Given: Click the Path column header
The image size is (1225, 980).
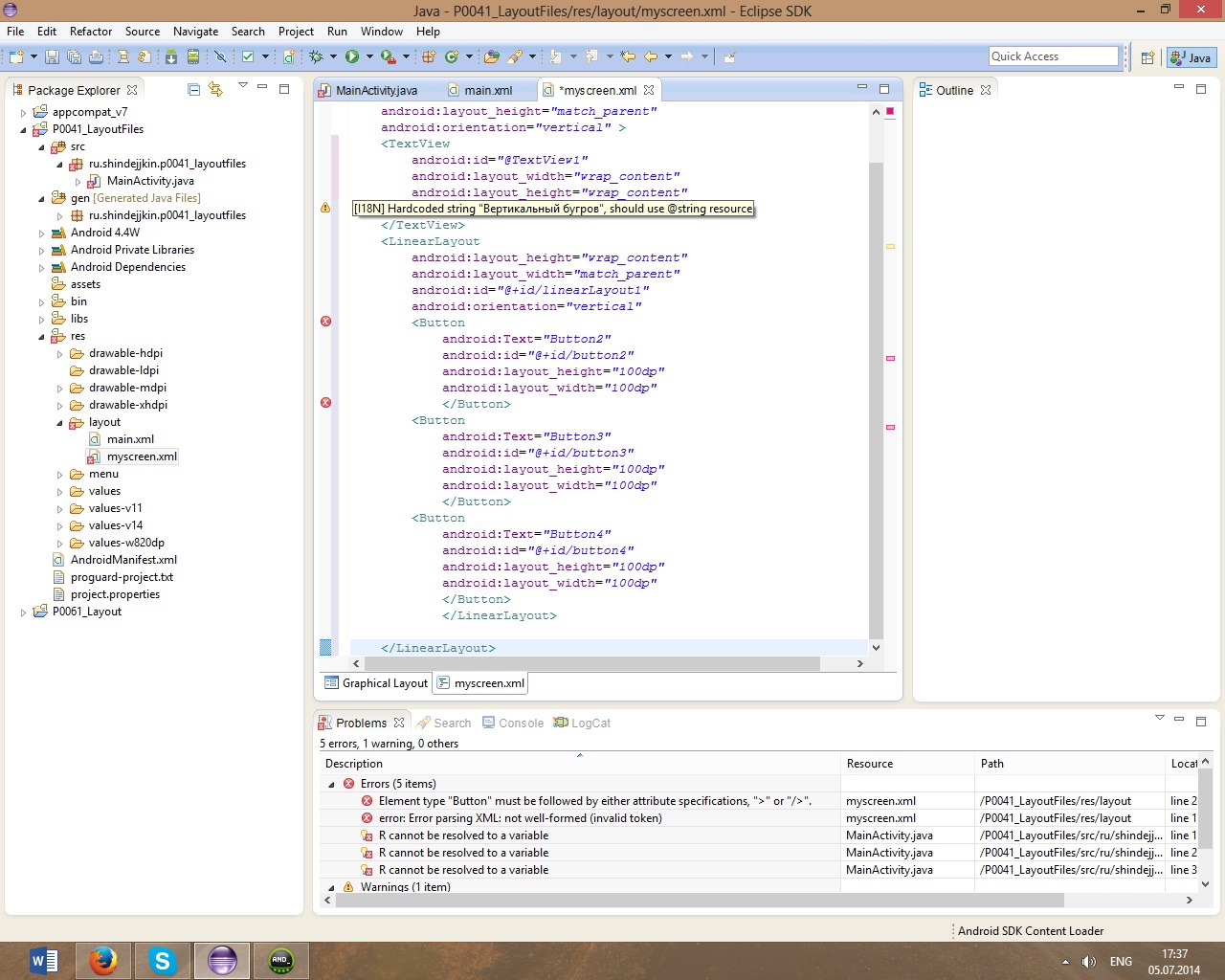Looking at the screenshot, I should point(1070,764).
